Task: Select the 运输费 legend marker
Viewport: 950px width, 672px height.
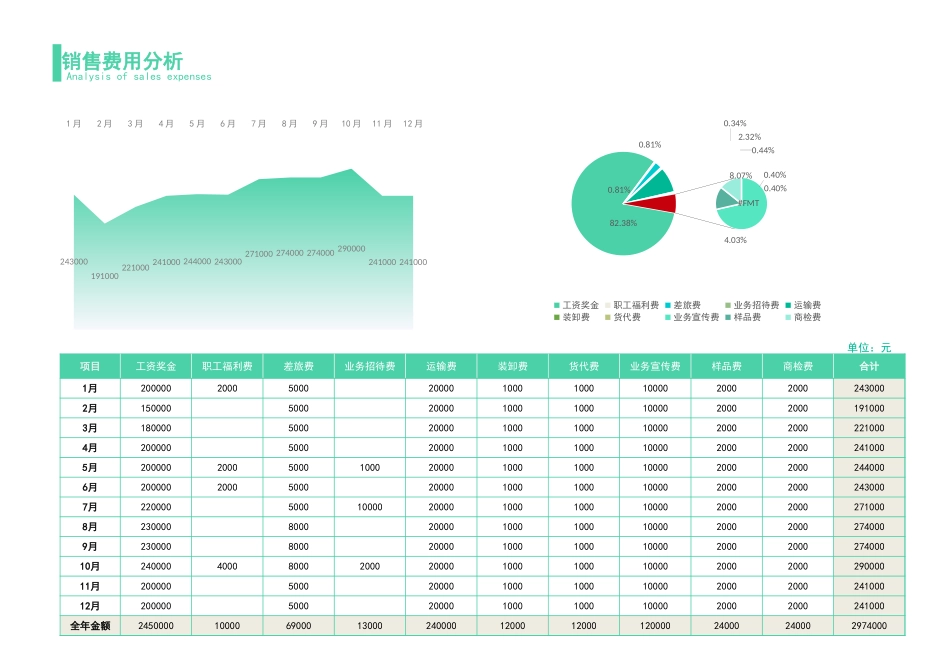Action: pyautogui.click(x=790, y=304)
